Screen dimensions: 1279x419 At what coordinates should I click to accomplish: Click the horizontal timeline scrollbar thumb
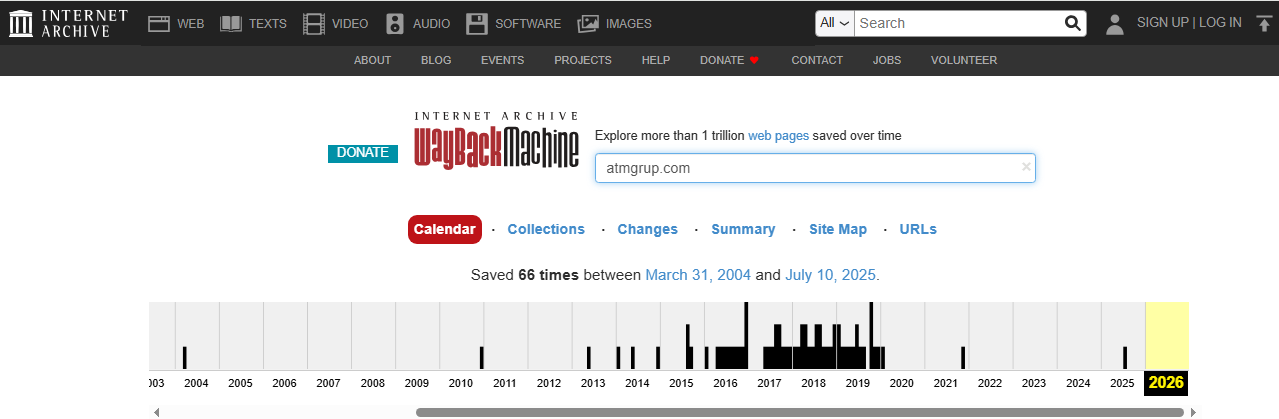(x=799, y=412)
